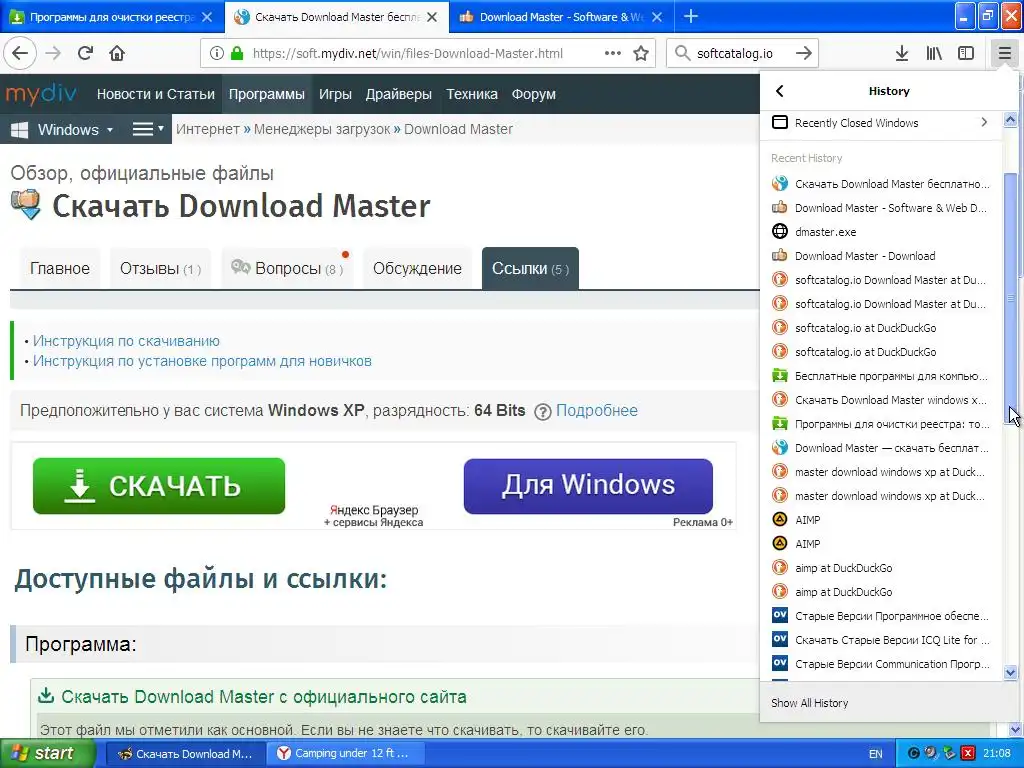Open a new tab with the plus
Viewport: 1024px width, 768px height.
(691, 16)
